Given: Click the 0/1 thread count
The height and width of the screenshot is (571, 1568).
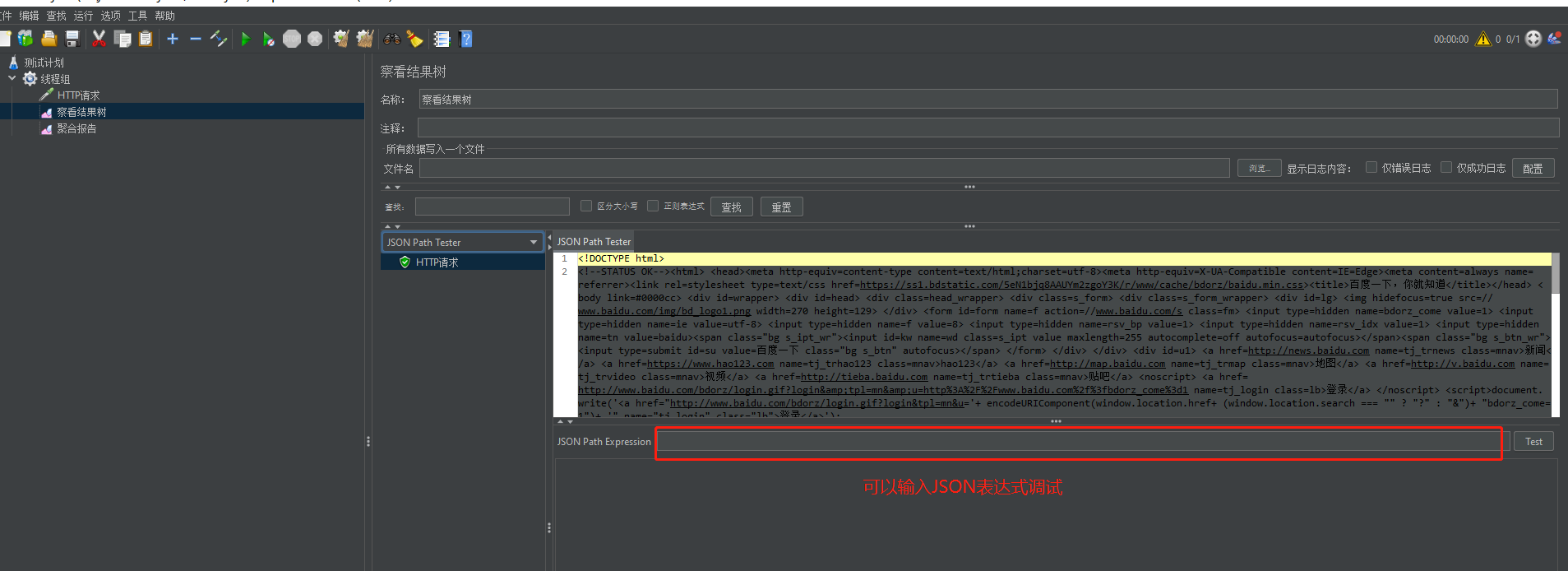Looking at the screenshot, I should pyautogui.click(x=1513, y=39).
